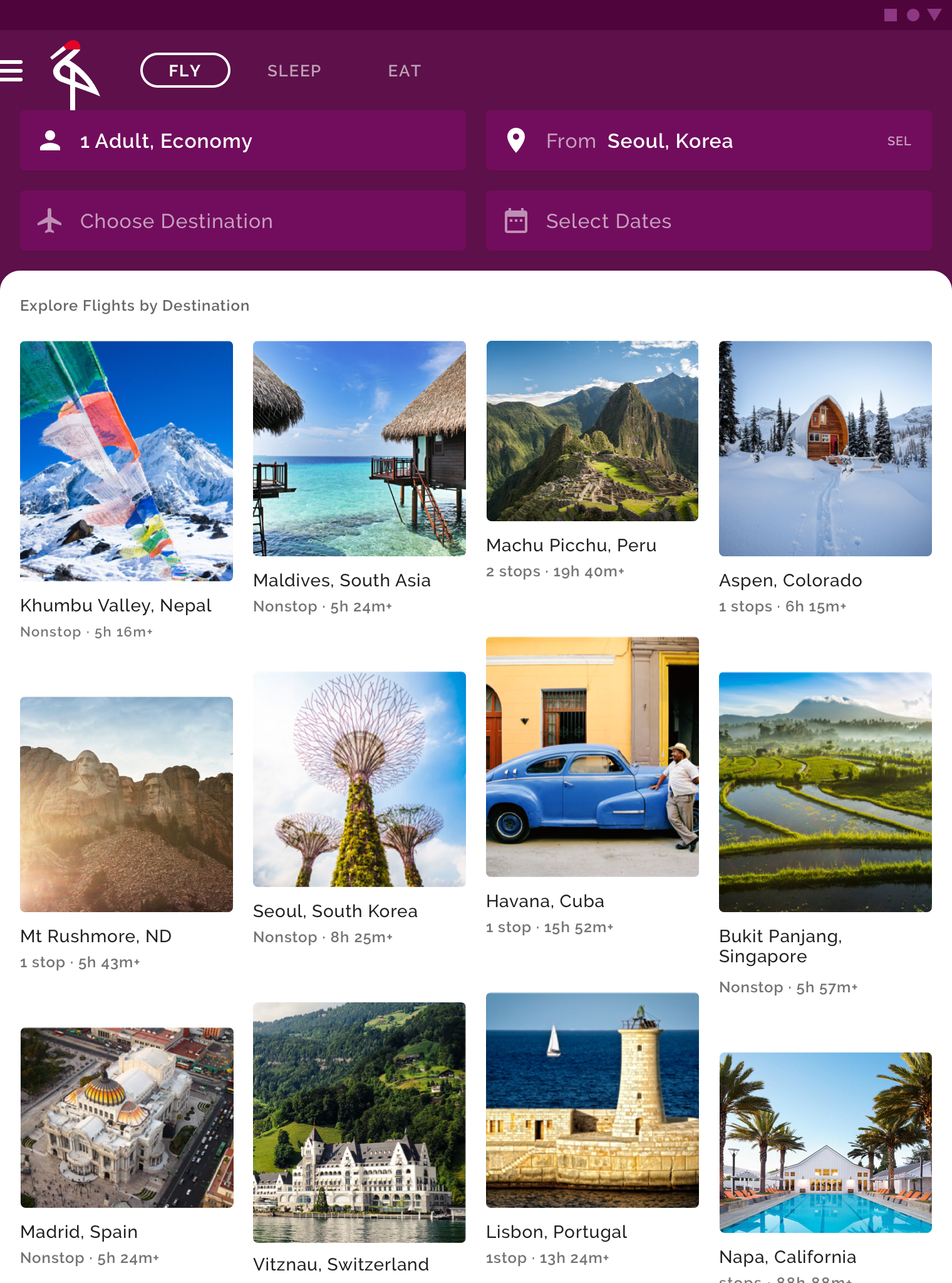Click the airplane destination icon

click(49, 221)
